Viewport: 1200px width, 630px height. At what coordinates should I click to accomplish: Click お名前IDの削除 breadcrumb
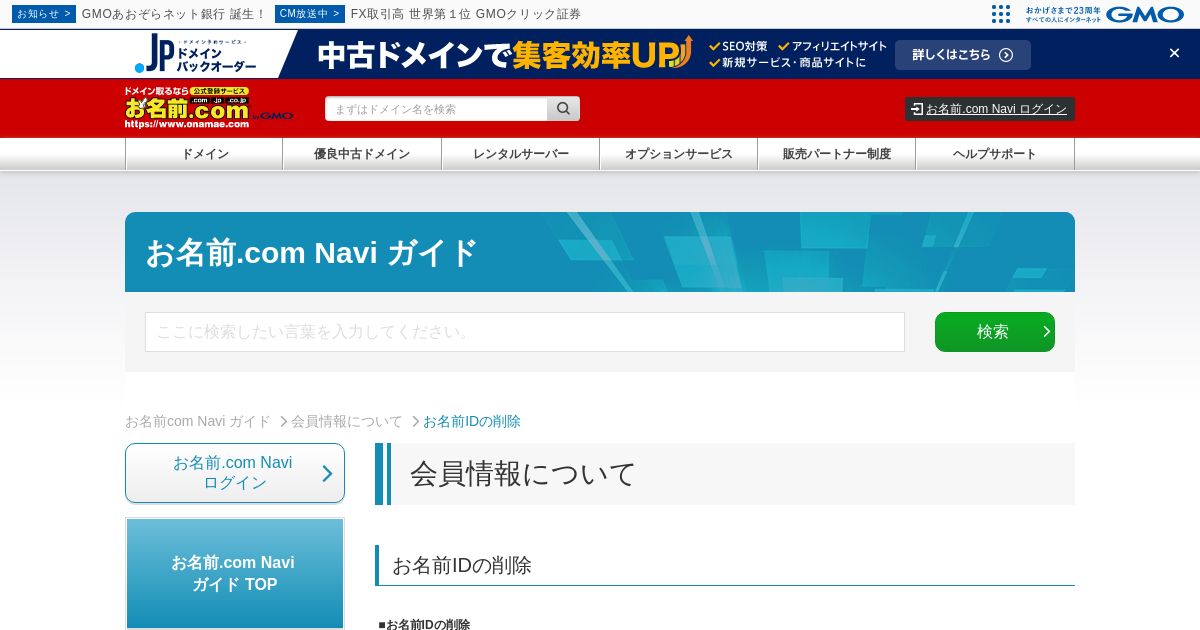[472, 422]
